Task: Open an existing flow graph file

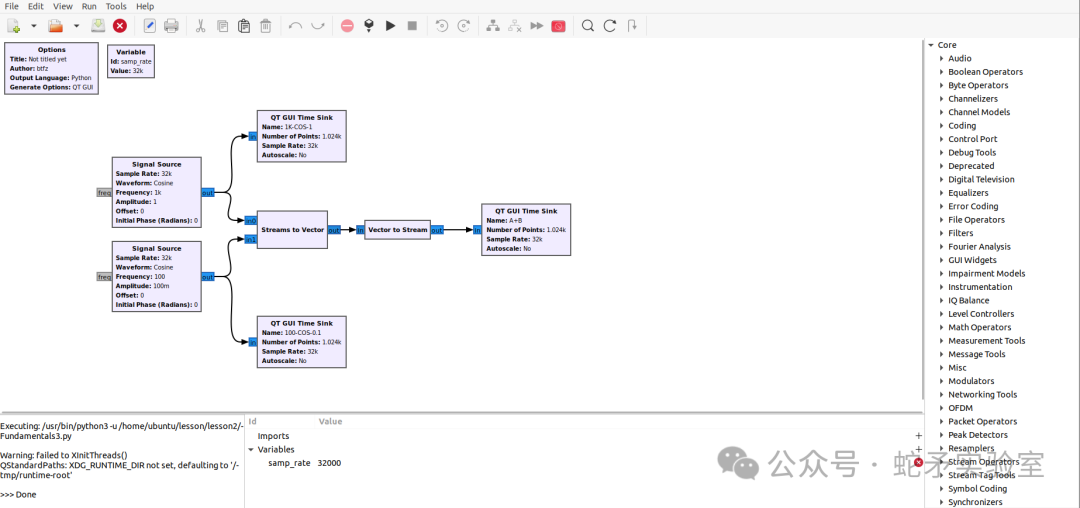Action: (55, 26)
